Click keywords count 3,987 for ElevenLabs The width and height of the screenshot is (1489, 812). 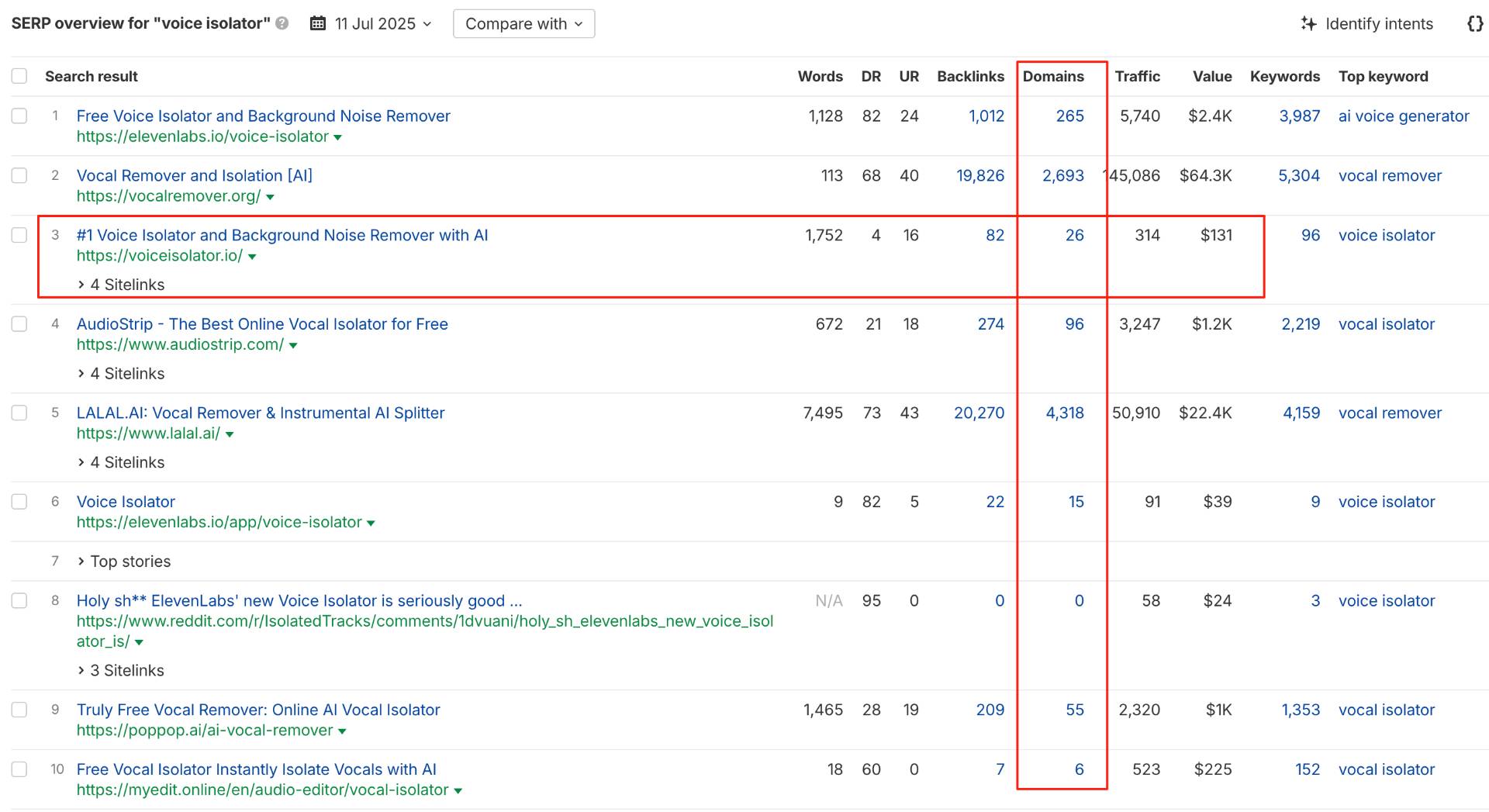click(1300, 116)
